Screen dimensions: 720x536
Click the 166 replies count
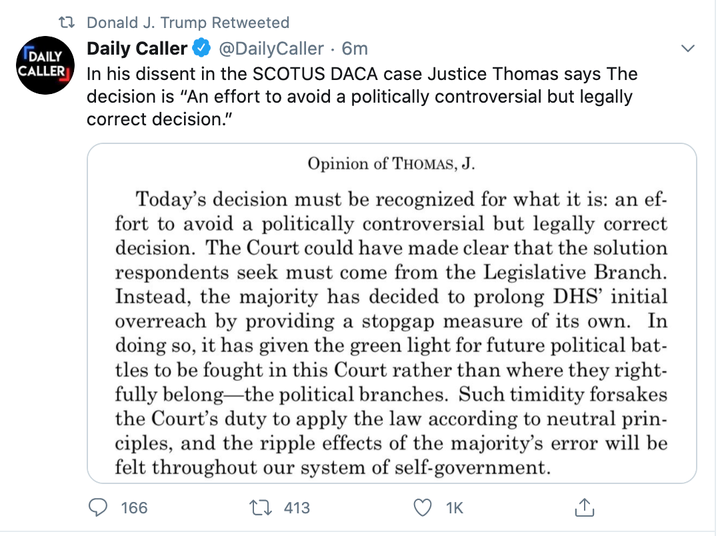click(134, 508)
